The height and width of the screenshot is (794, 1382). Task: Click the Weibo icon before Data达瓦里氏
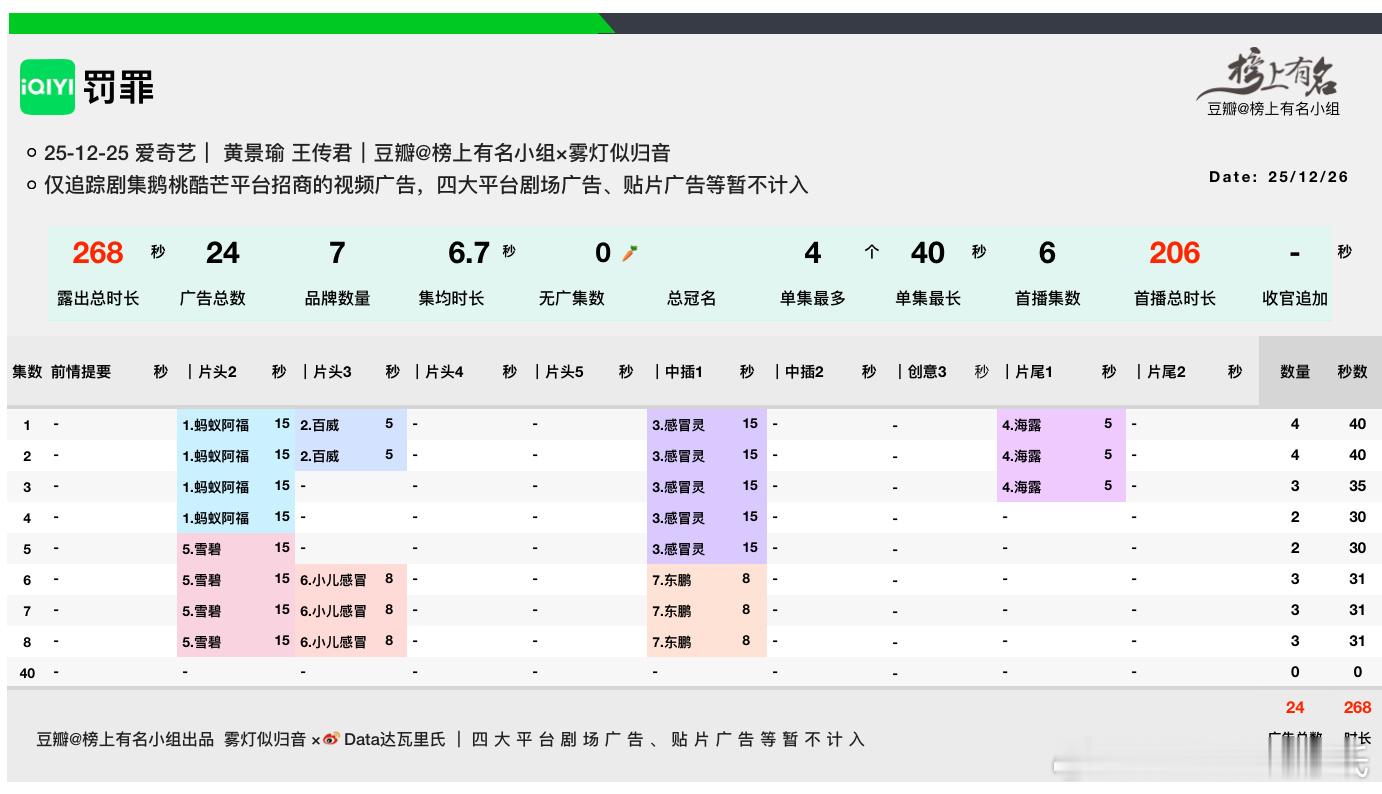tap(331, 740)
